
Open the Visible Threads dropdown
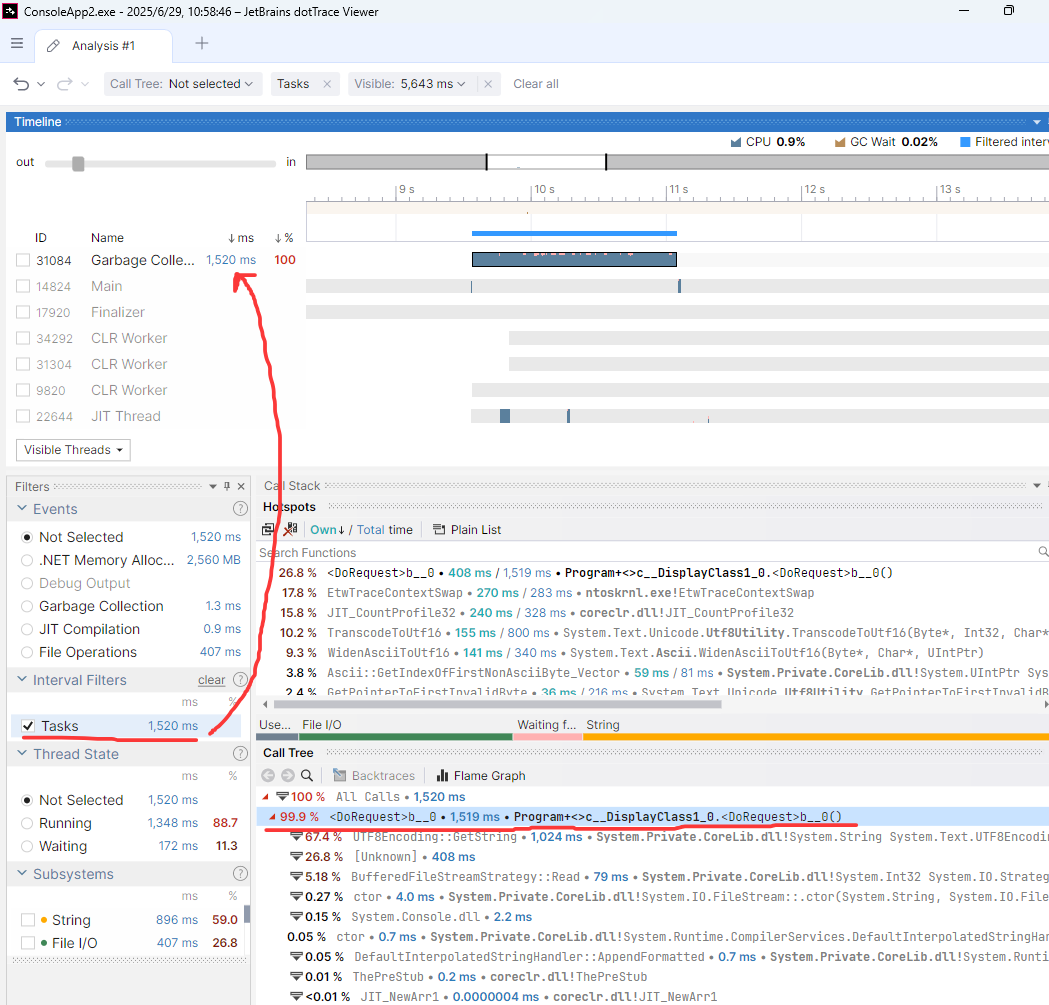click(73, 450)
